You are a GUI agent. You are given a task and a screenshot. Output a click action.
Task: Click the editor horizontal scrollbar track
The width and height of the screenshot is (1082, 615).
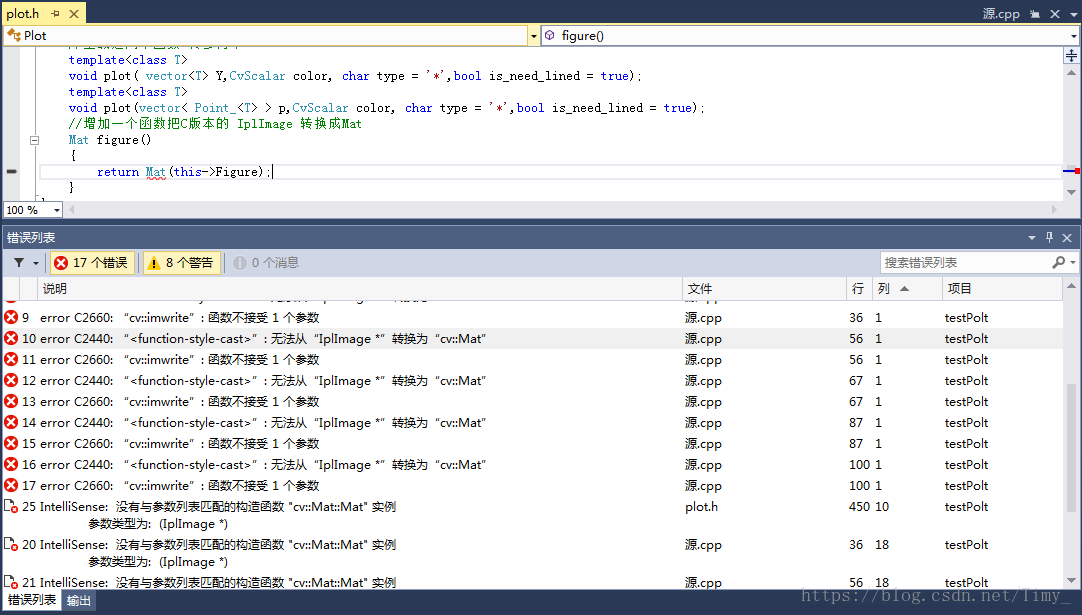pyautogui.click(x=564, y=209)
